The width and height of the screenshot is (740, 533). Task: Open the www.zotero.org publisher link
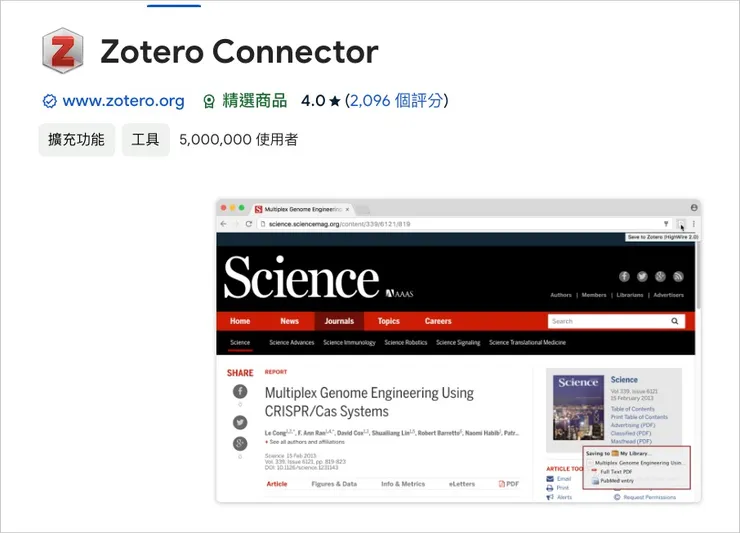click(123, 101)
